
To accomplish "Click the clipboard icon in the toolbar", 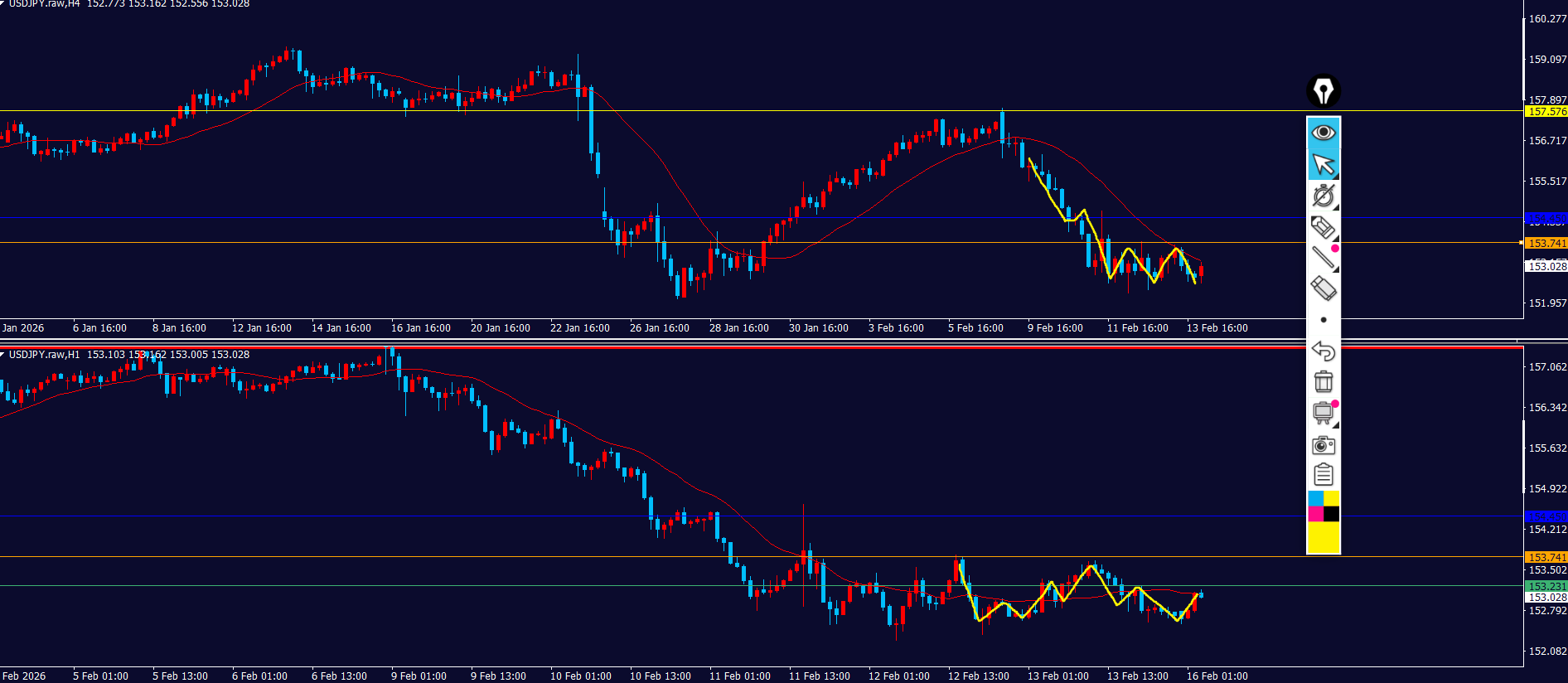I will [x=1324, y=475].
